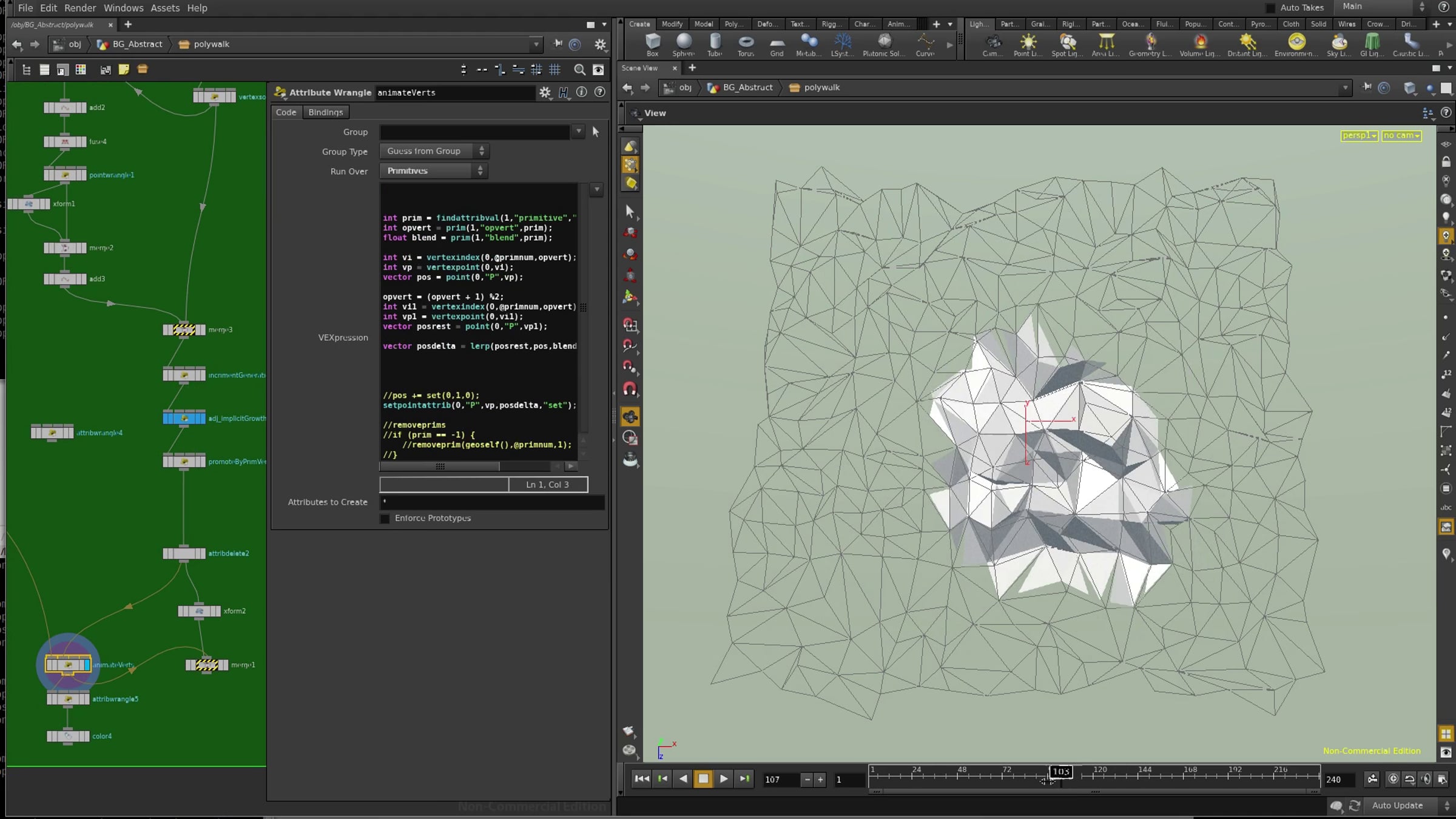
Task: Switch to the Bindings tab
Action: 326,112
